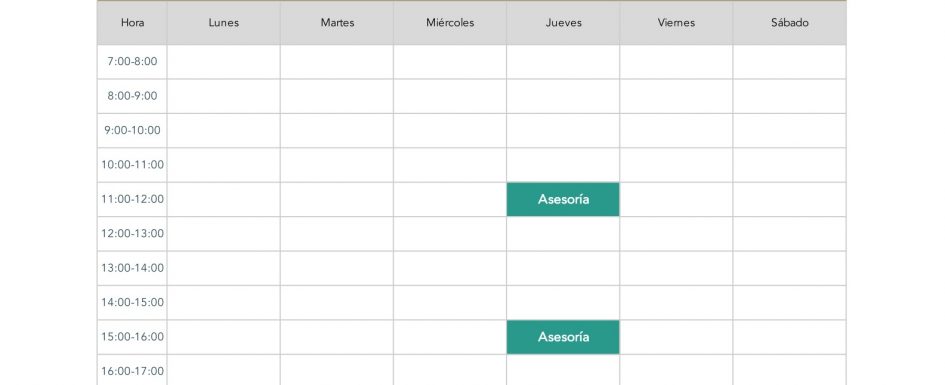Select the 7:00-8:00 time row label
The image size is (945, 385).
point(132,61)
